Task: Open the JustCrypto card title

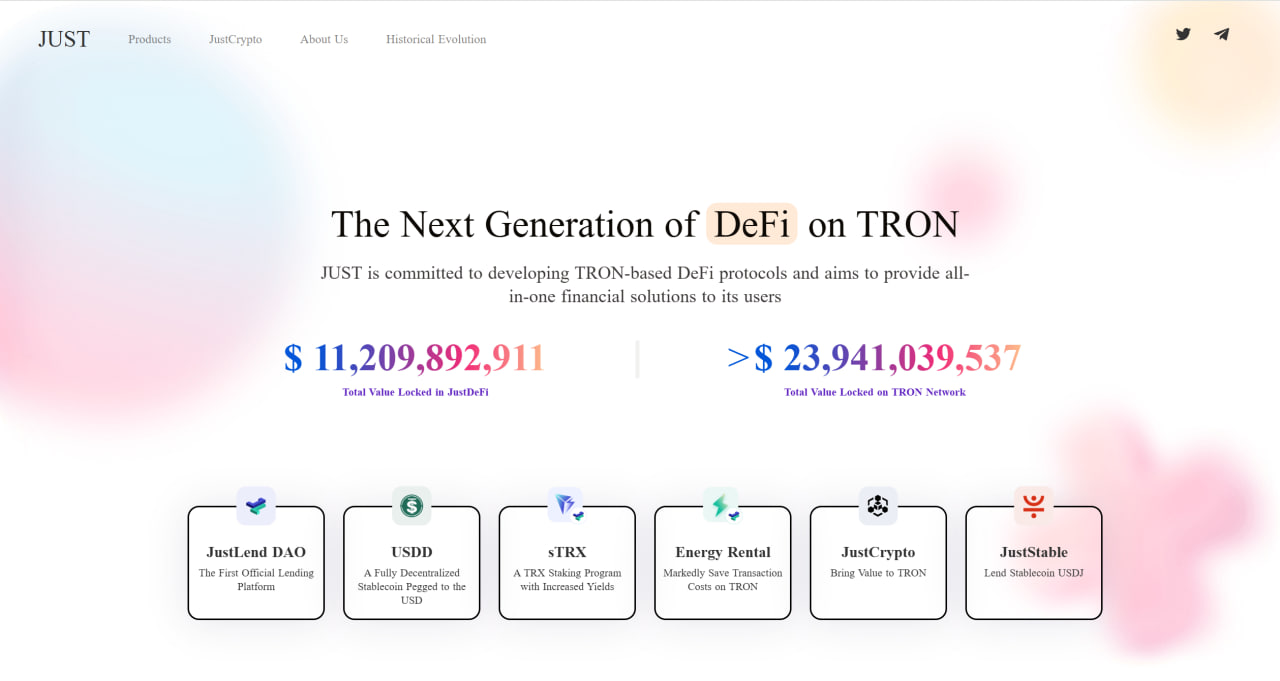Action: (878, 552)
